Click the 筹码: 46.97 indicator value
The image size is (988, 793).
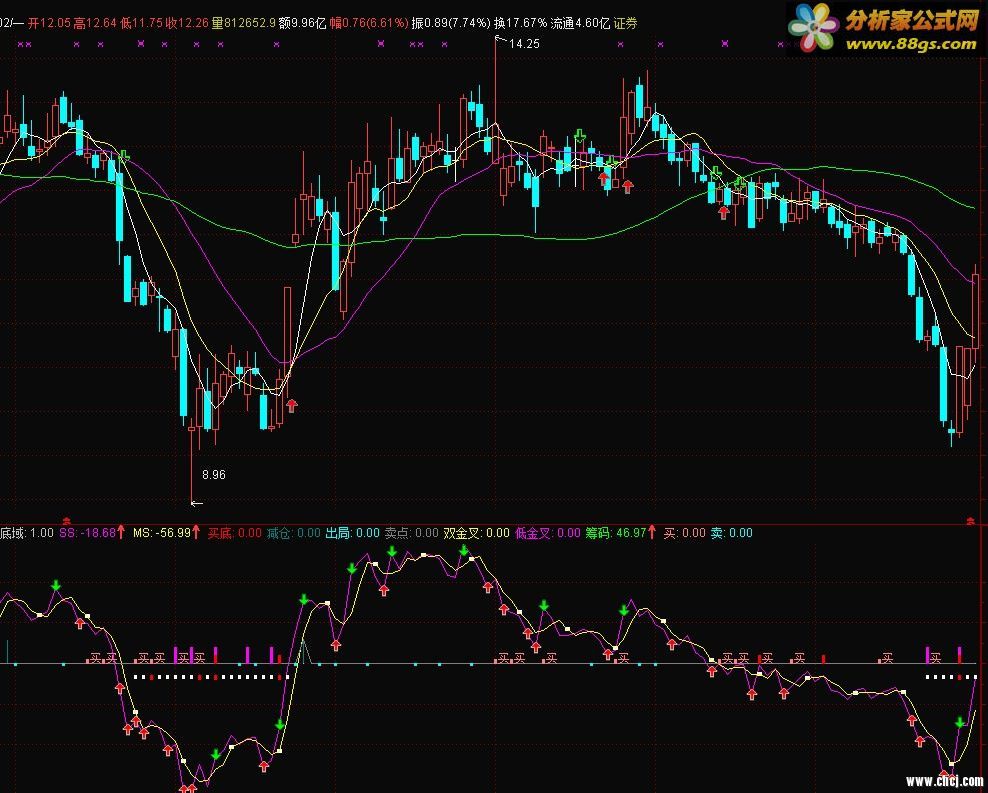(x=616, y=533)
